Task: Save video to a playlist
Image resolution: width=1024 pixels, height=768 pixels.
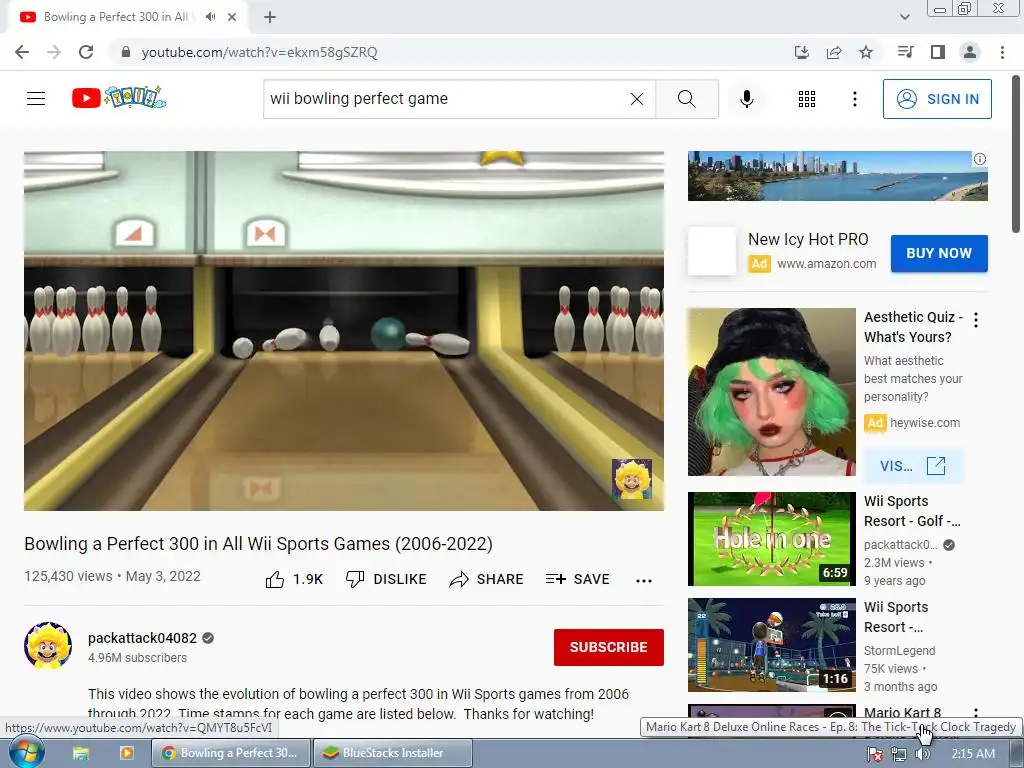Action: click(x=577, y=579)
